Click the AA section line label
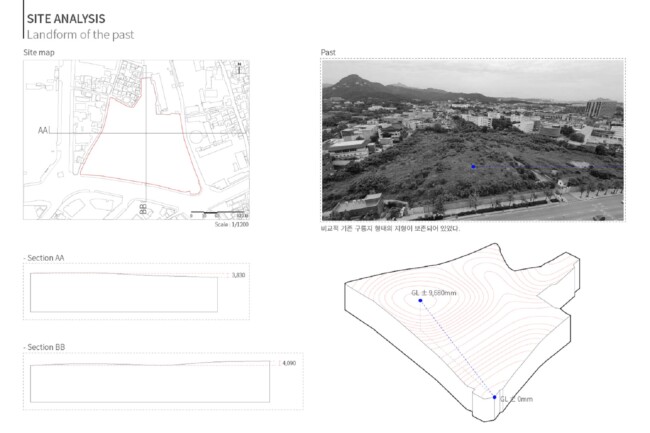The image size is (650, 433). [x=42, y=131]
